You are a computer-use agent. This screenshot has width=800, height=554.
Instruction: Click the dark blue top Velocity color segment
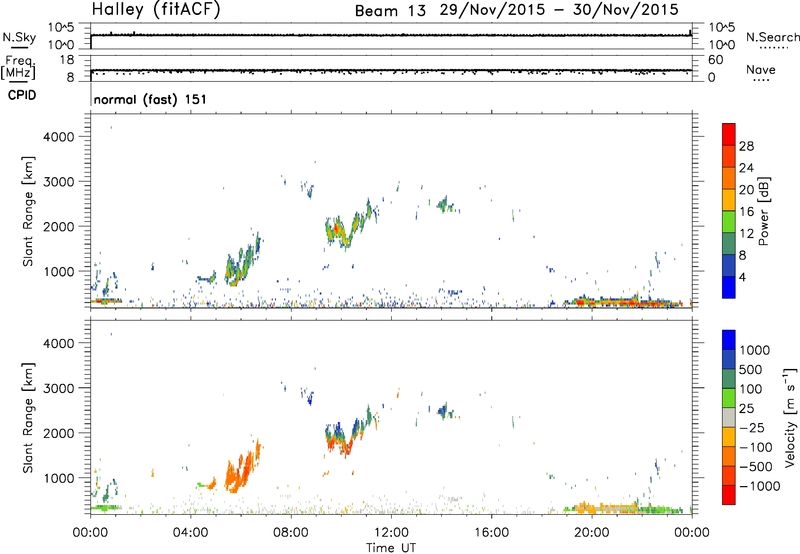click(729, 340)
